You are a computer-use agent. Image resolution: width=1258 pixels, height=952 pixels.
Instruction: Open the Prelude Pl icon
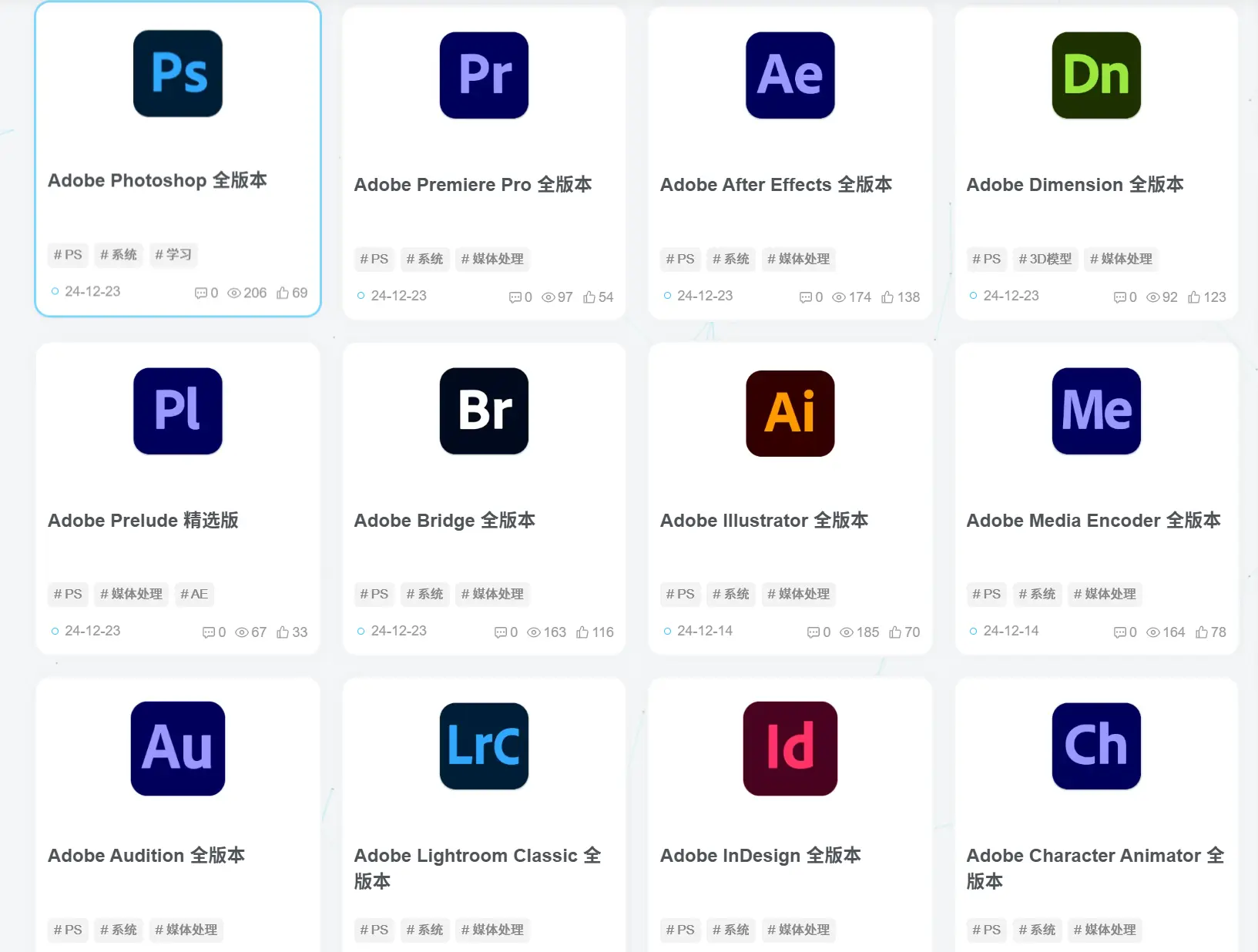click(178, 411)
